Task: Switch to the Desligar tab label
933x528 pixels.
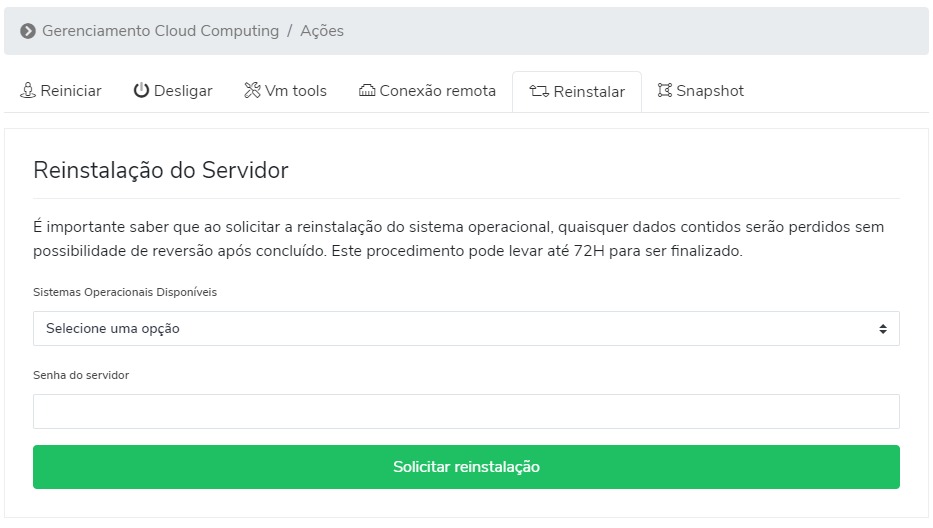Action: point(183,91)
